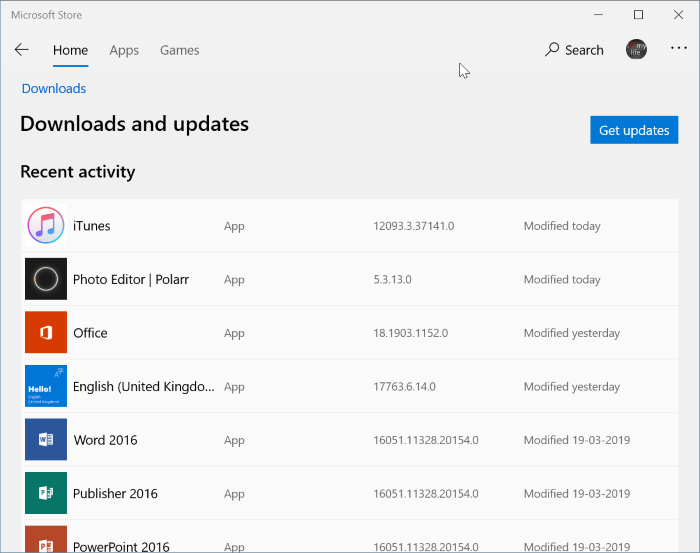
Task: Click Modified today in iTunes row
Action: click(x=562, y=226)
